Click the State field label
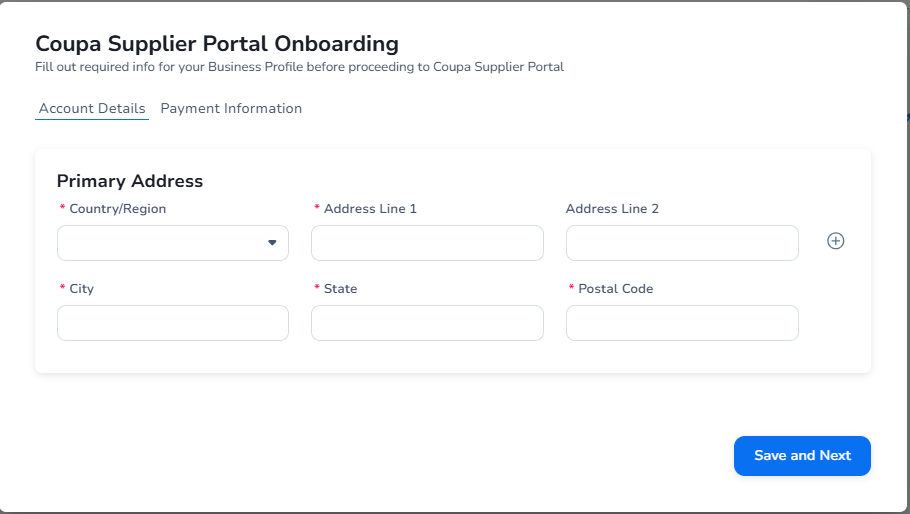 (x=340, y=289)
